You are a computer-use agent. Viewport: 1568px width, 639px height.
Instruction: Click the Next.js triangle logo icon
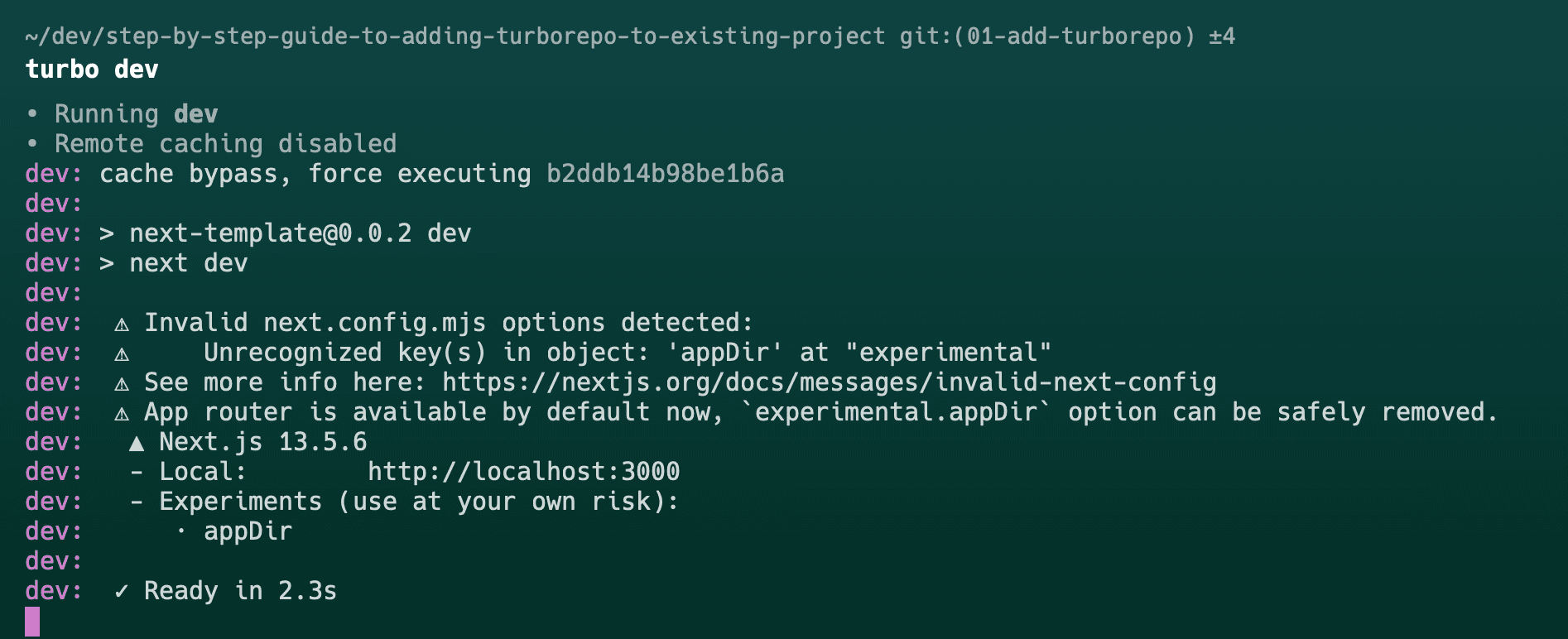[137, 444]
